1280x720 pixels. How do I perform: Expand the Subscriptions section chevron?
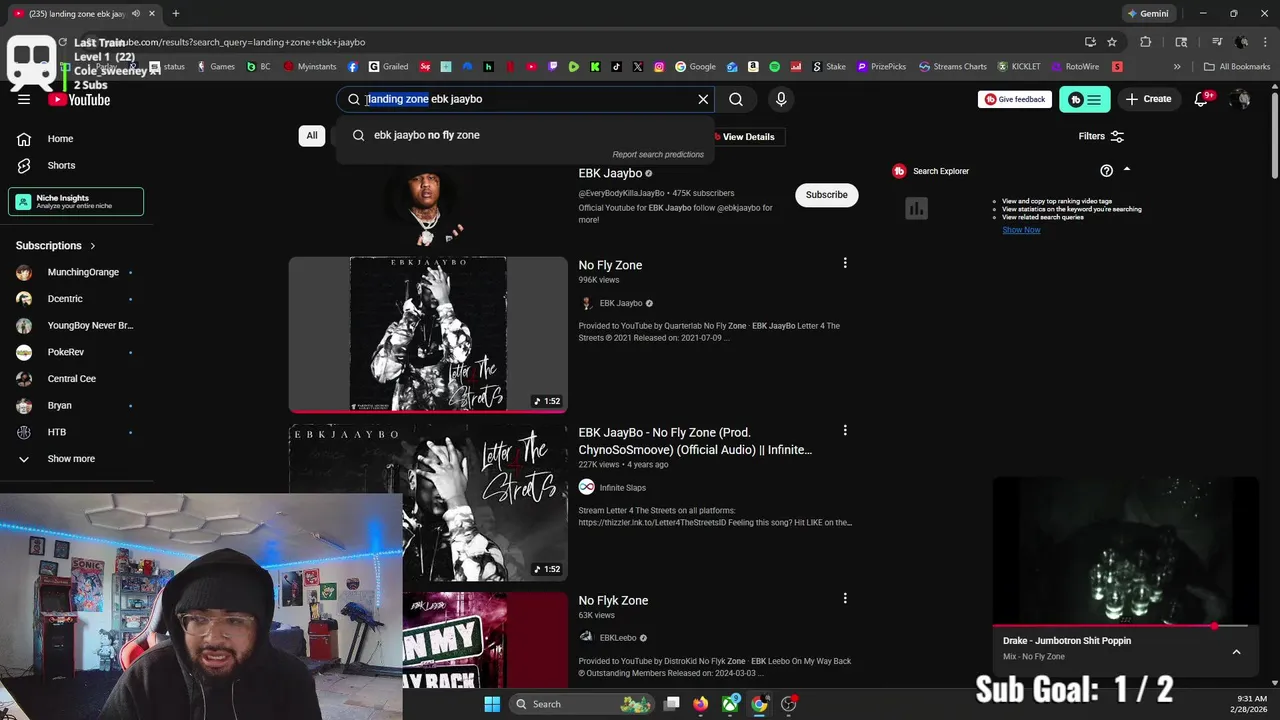93,245
